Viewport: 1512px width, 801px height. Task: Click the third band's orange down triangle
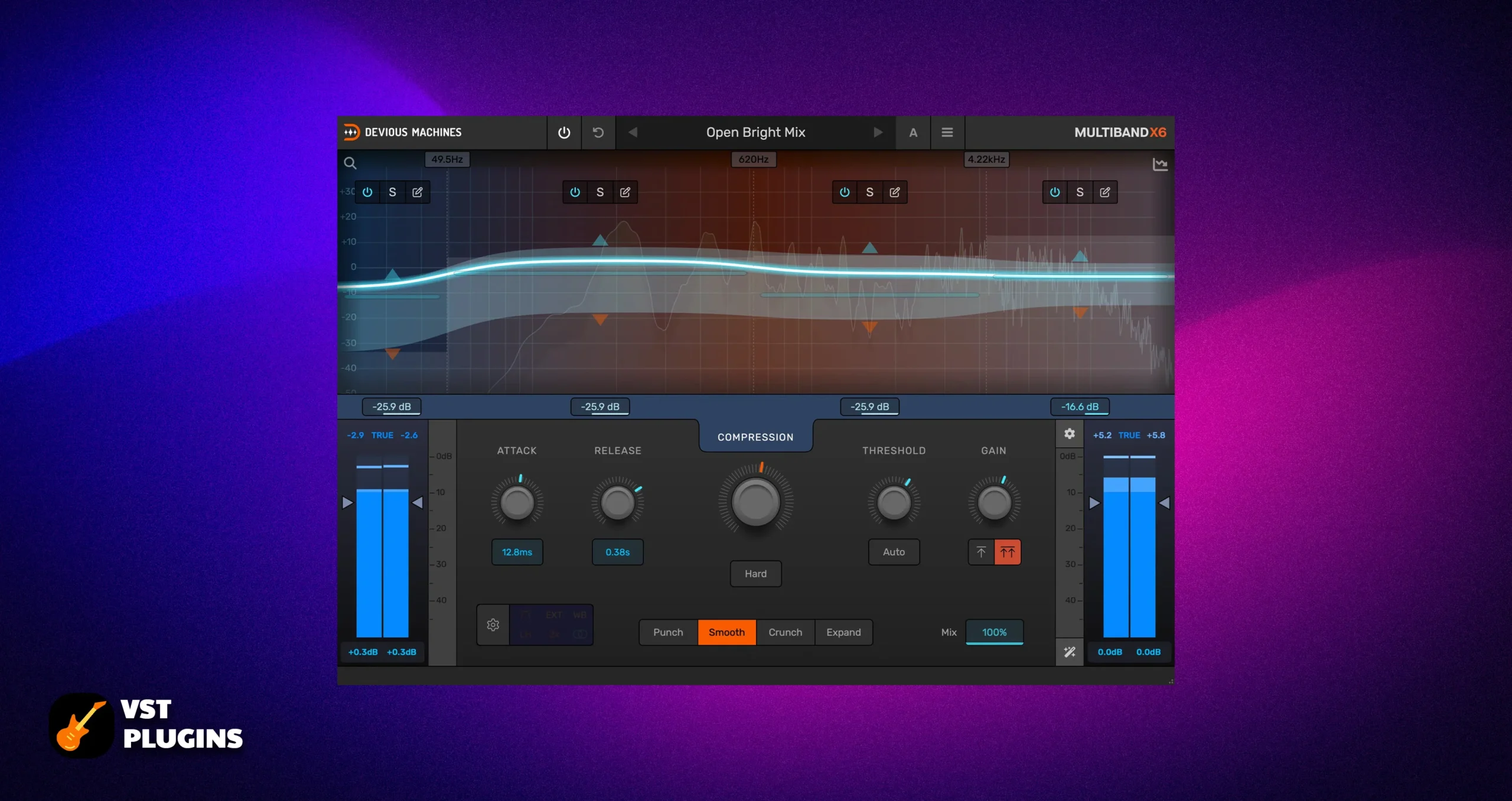869,327
